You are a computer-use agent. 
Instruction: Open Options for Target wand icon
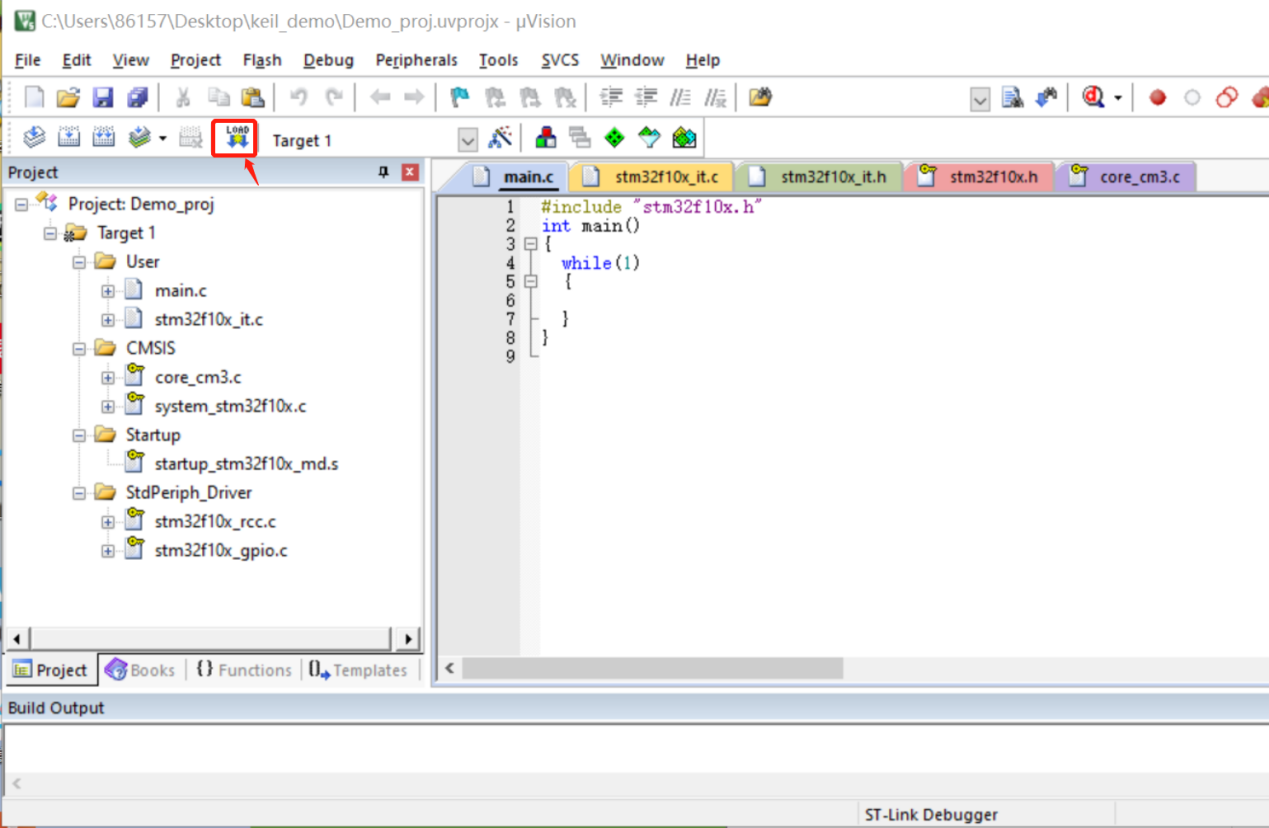[500, 138]
